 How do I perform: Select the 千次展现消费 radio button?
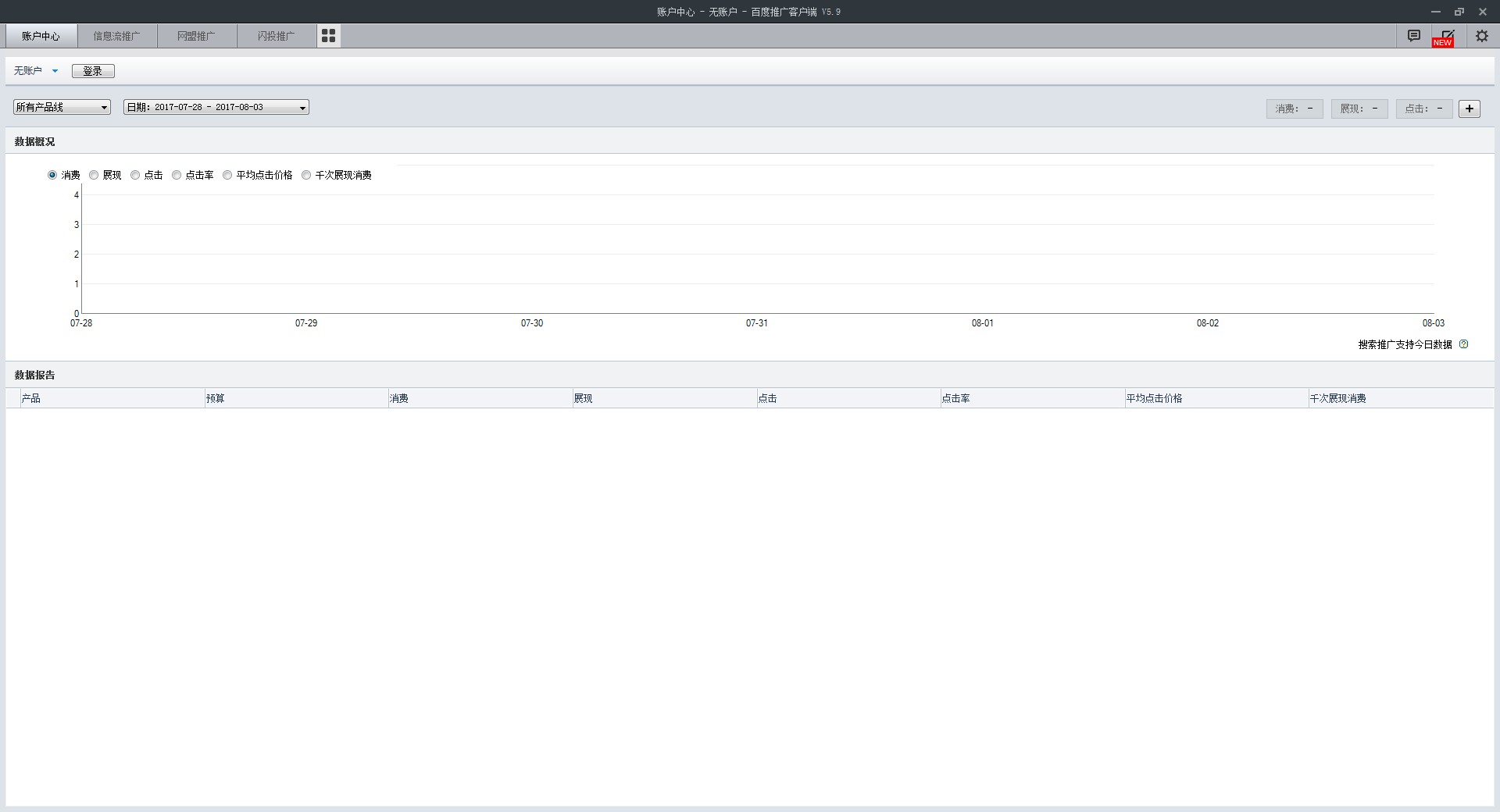tap(306, 175)
